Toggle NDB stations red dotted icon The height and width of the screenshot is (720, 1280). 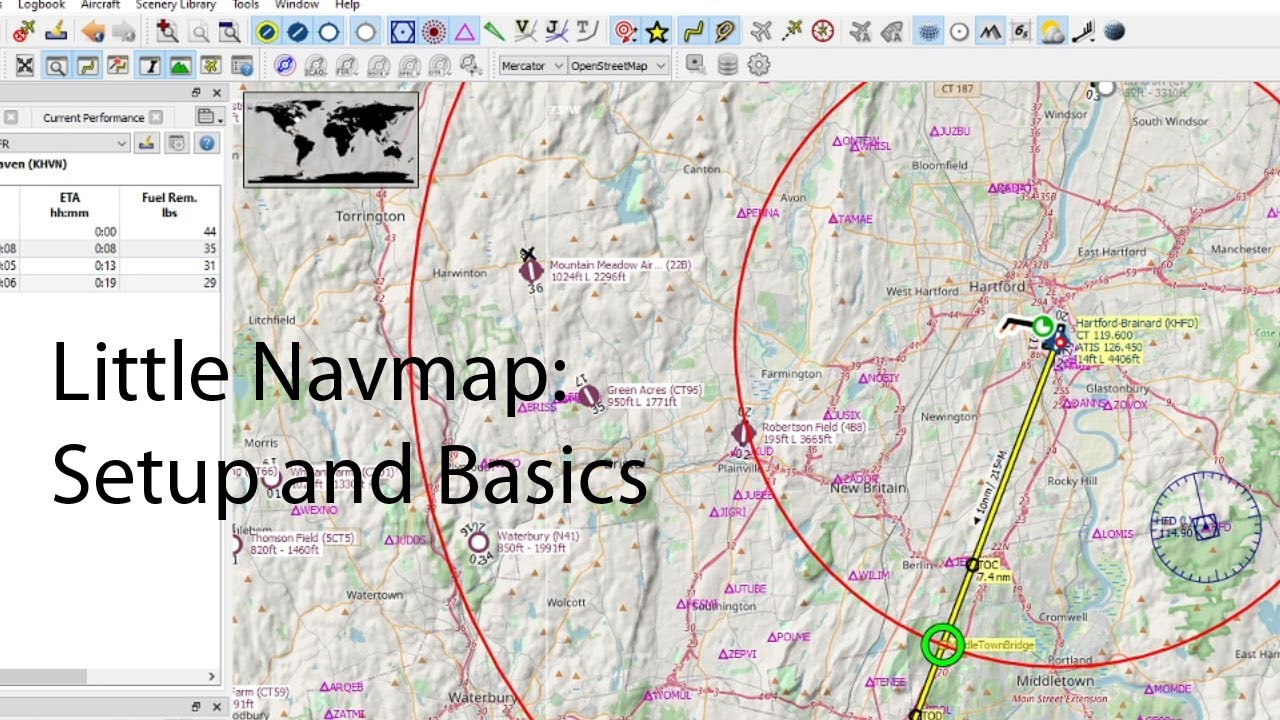click(434, 32)
